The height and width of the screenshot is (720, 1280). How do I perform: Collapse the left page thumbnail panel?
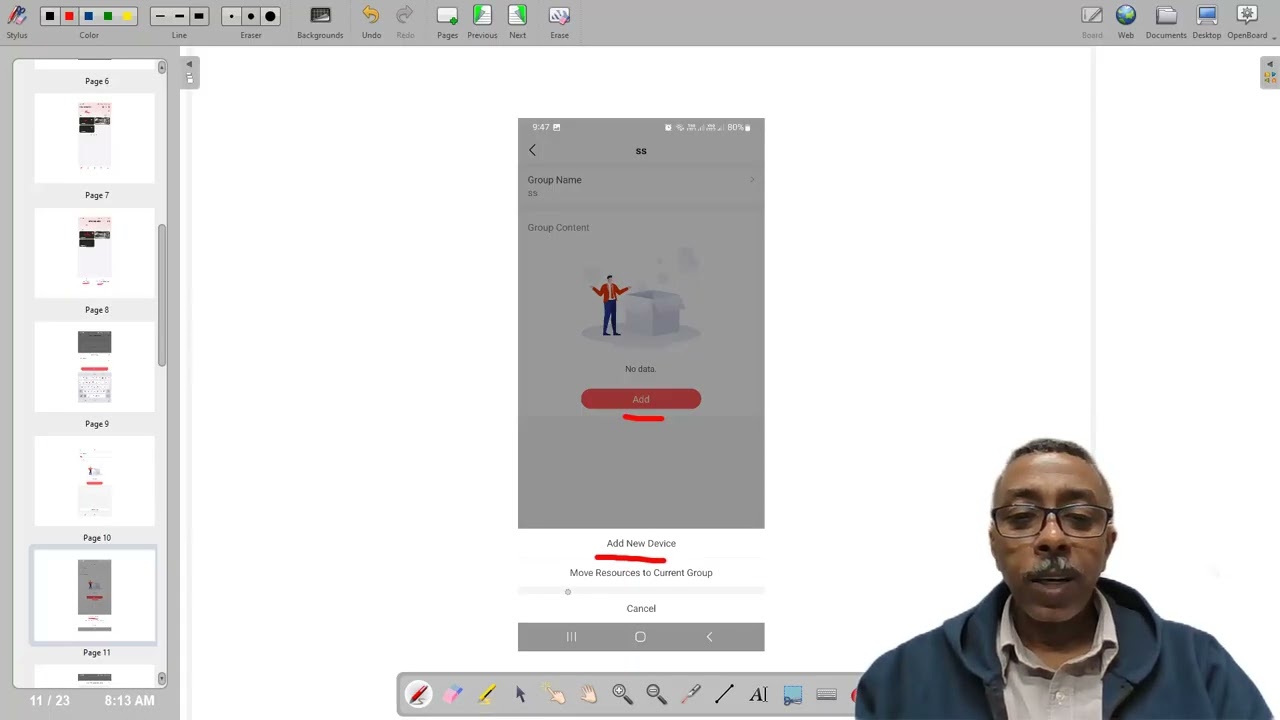coord(189,72)
